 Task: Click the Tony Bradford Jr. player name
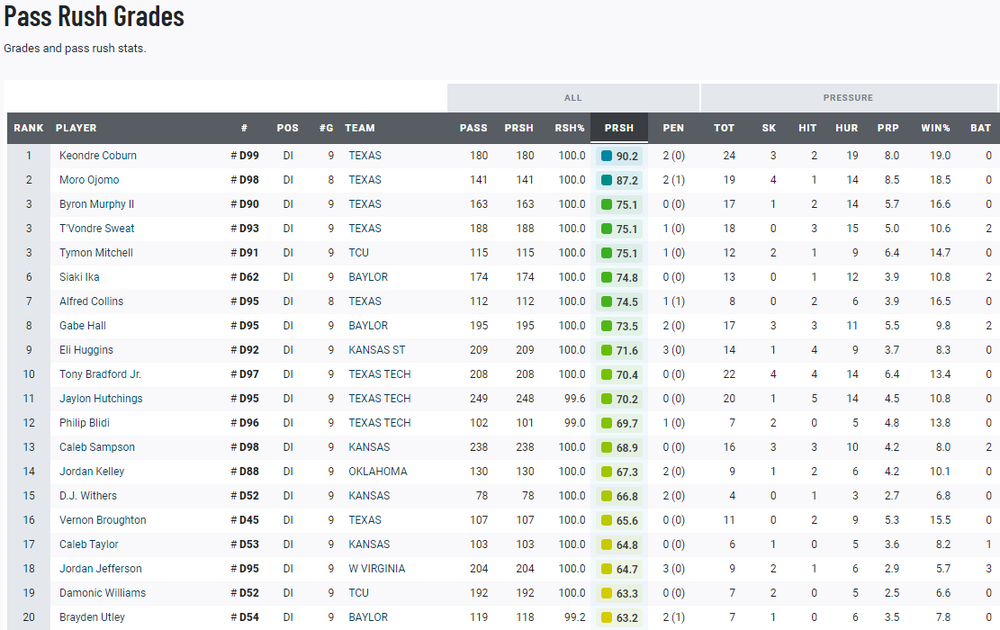tap(100, 374)
